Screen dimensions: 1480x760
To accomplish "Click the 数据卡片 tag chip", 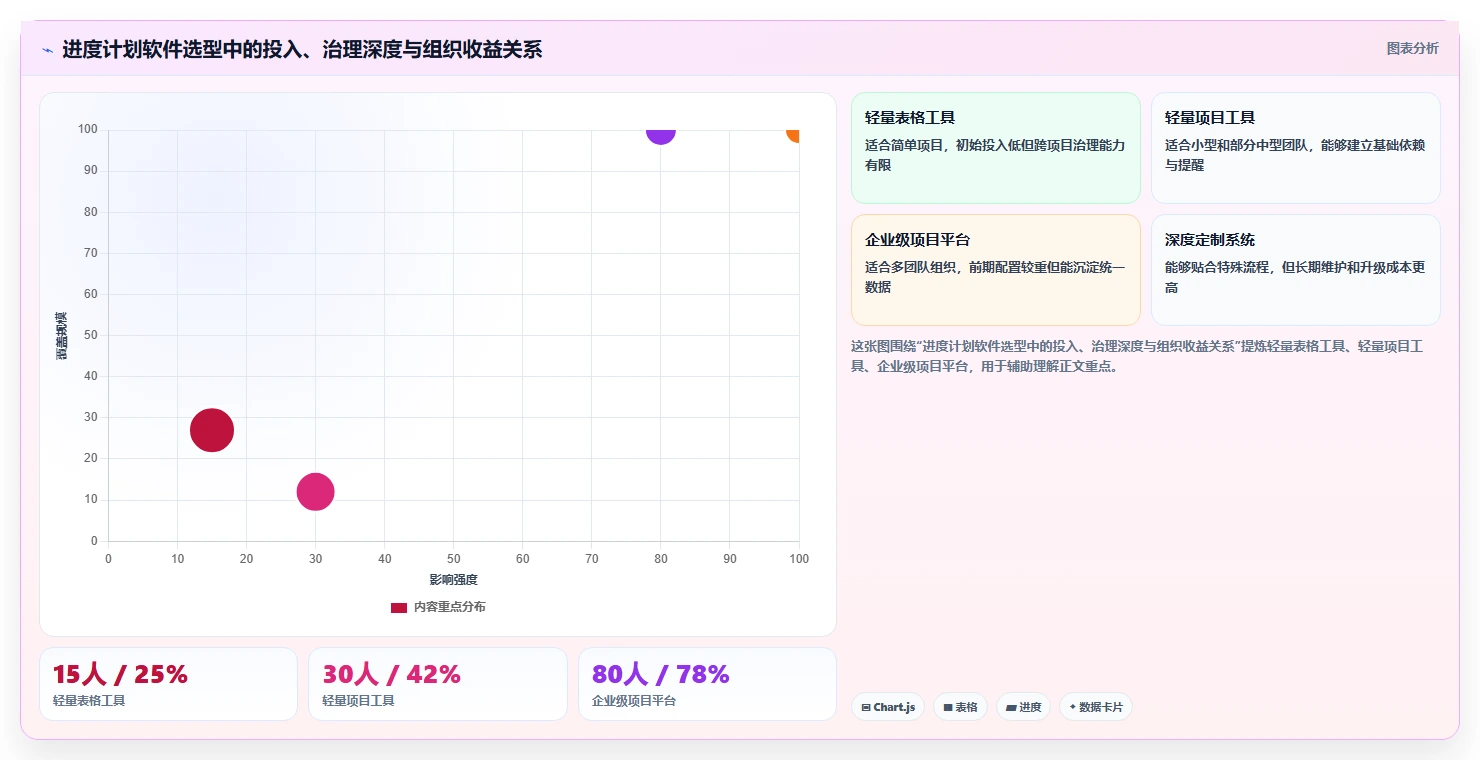I will pos(1095,707).
